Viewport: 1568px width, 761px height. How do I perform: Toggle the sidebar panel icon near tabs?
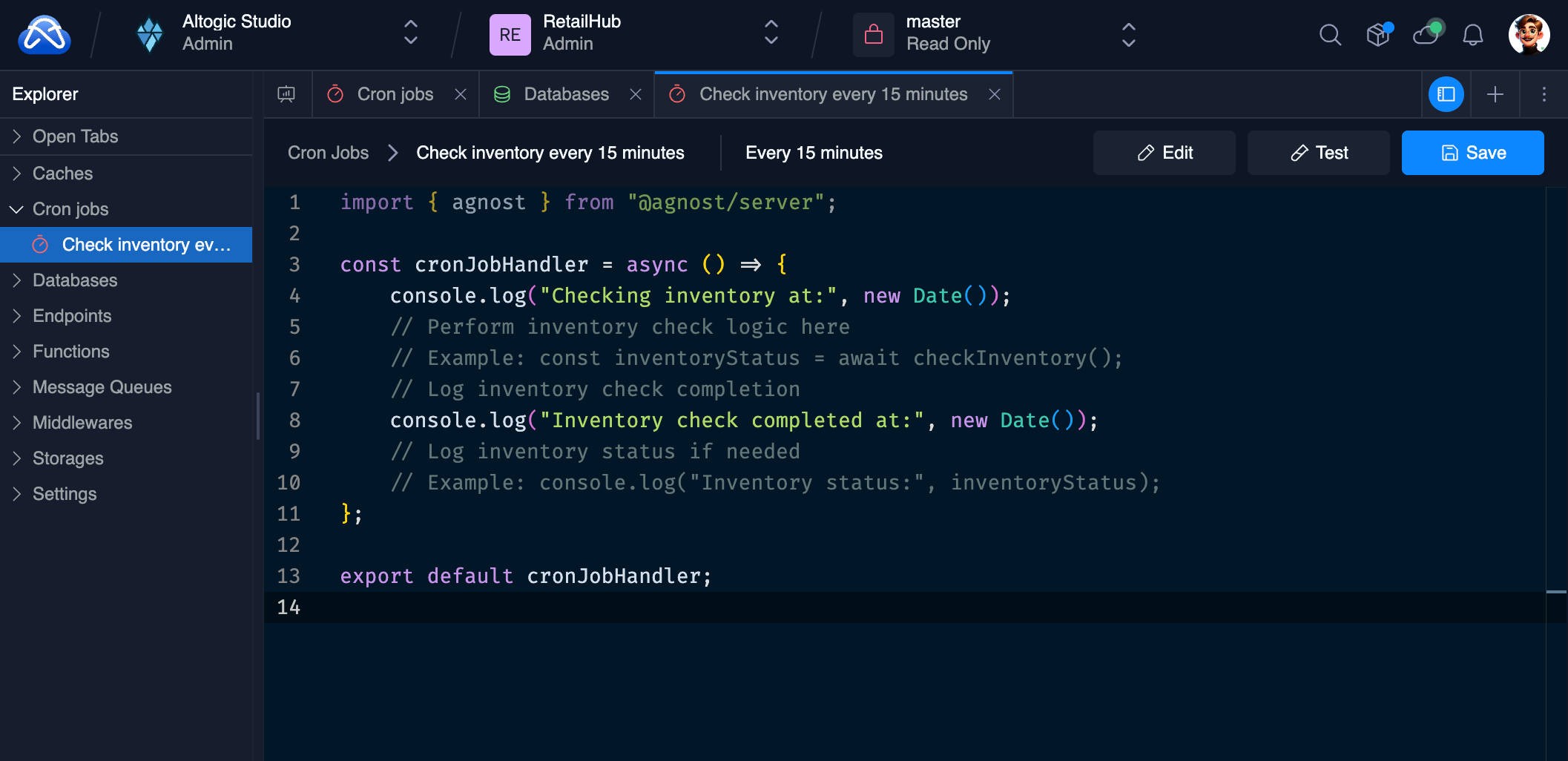[x=1446, y=94]
